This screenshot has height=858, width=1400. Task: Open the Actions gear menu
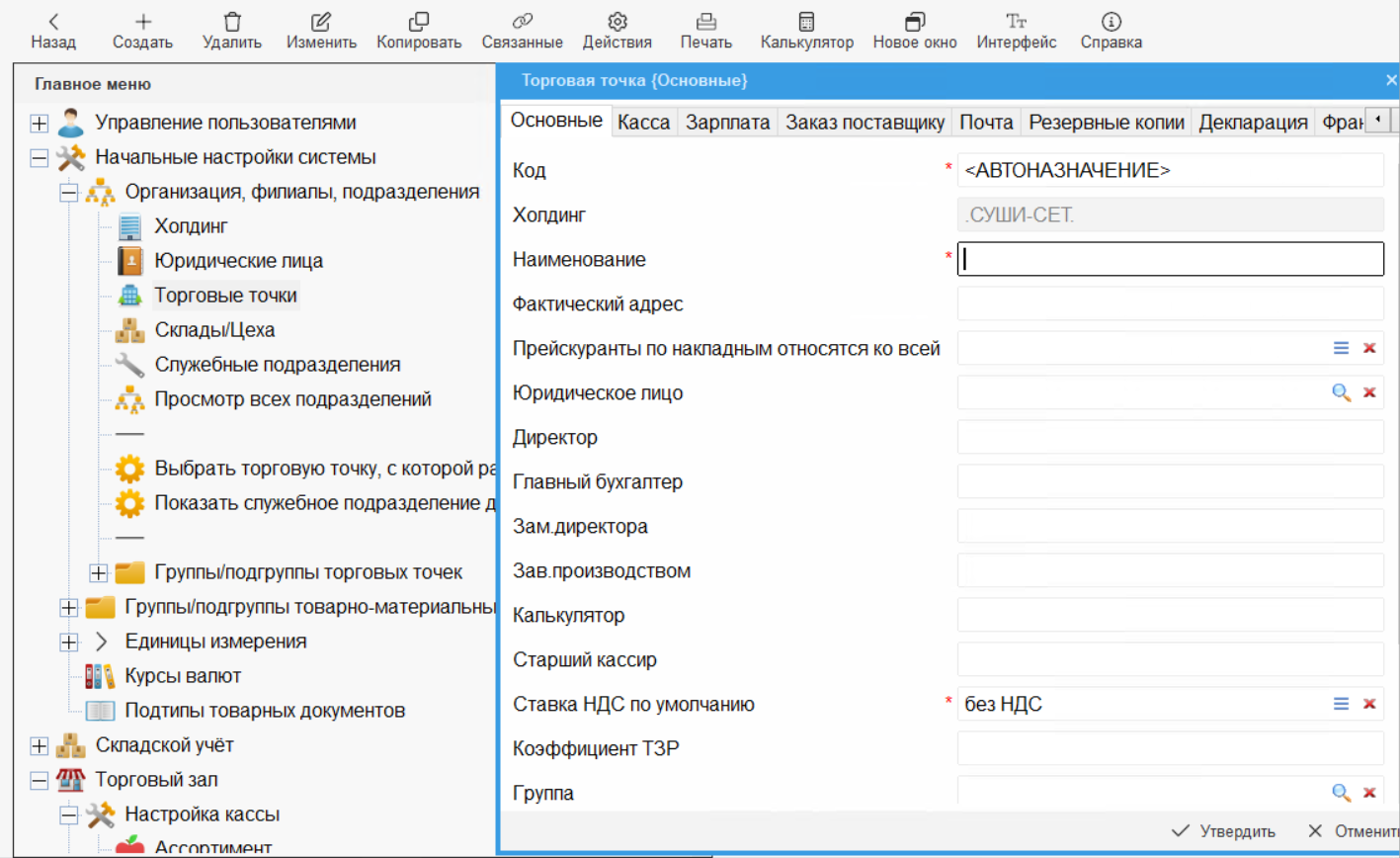618,22
